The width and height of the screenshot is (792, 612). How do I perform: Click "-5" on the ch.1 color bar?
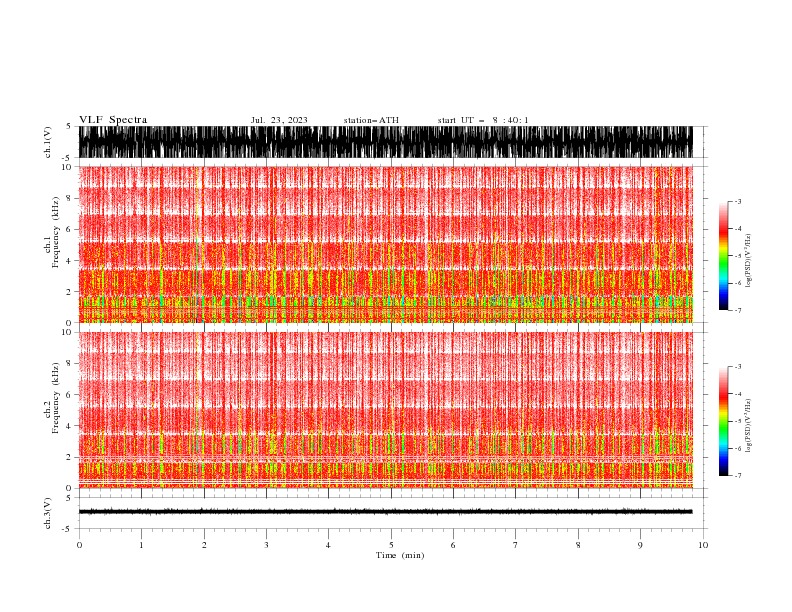[x=738, y=256]
